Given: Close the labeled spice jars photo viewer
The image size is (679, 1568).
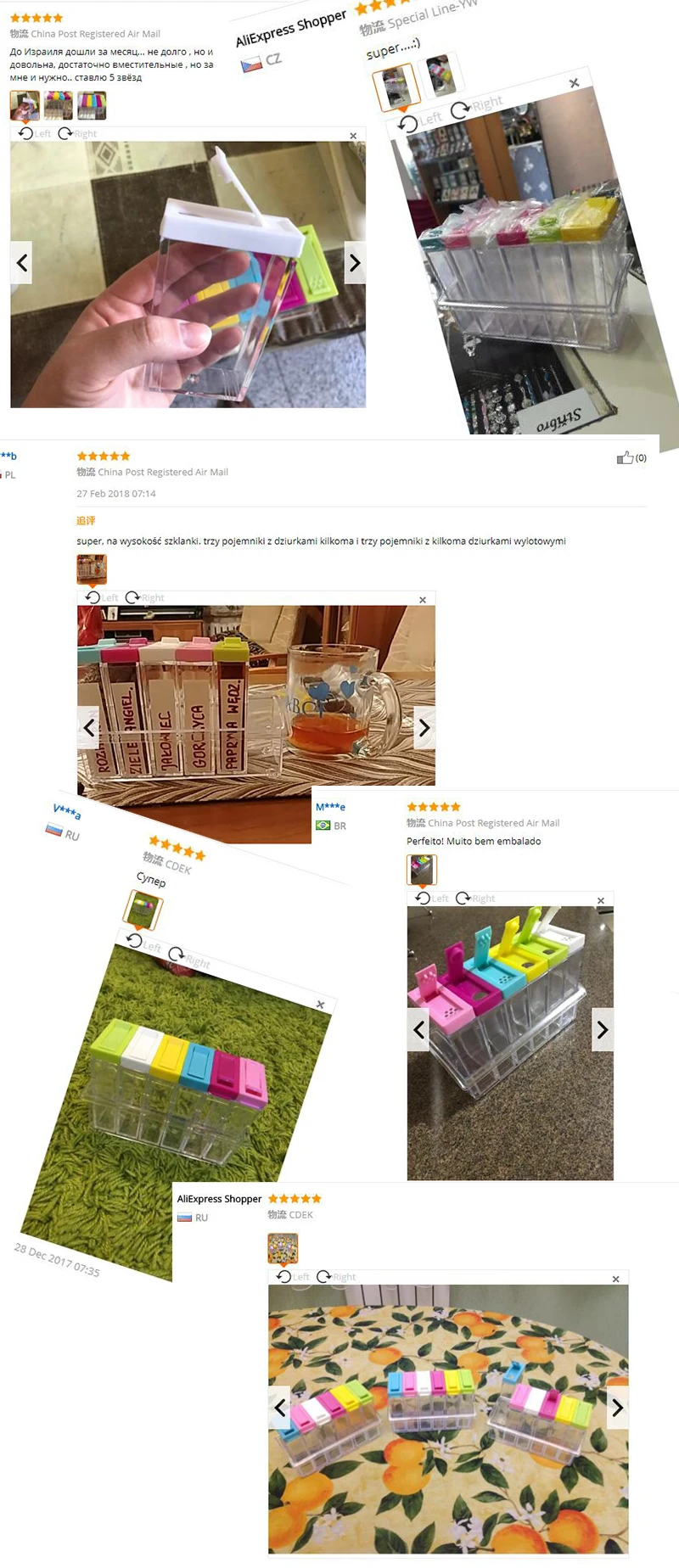Looking at the screenshot, I should [x=423, y=600].
